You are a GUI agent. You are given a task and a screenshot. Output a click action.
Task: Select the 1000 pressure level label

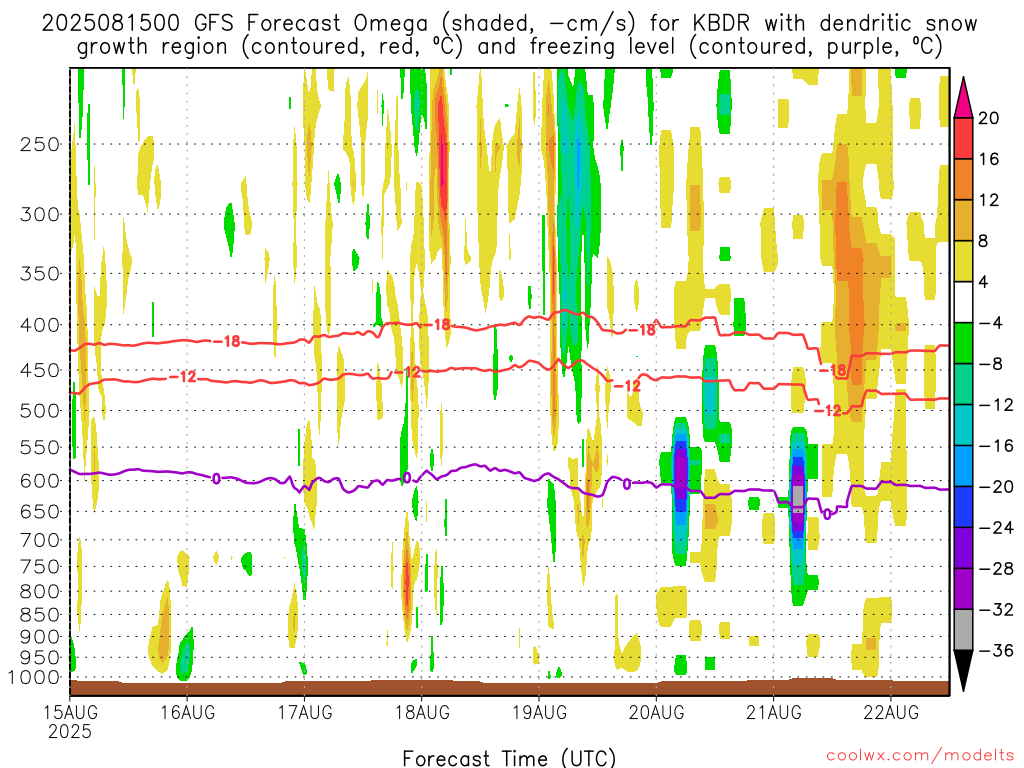point(34,678)
